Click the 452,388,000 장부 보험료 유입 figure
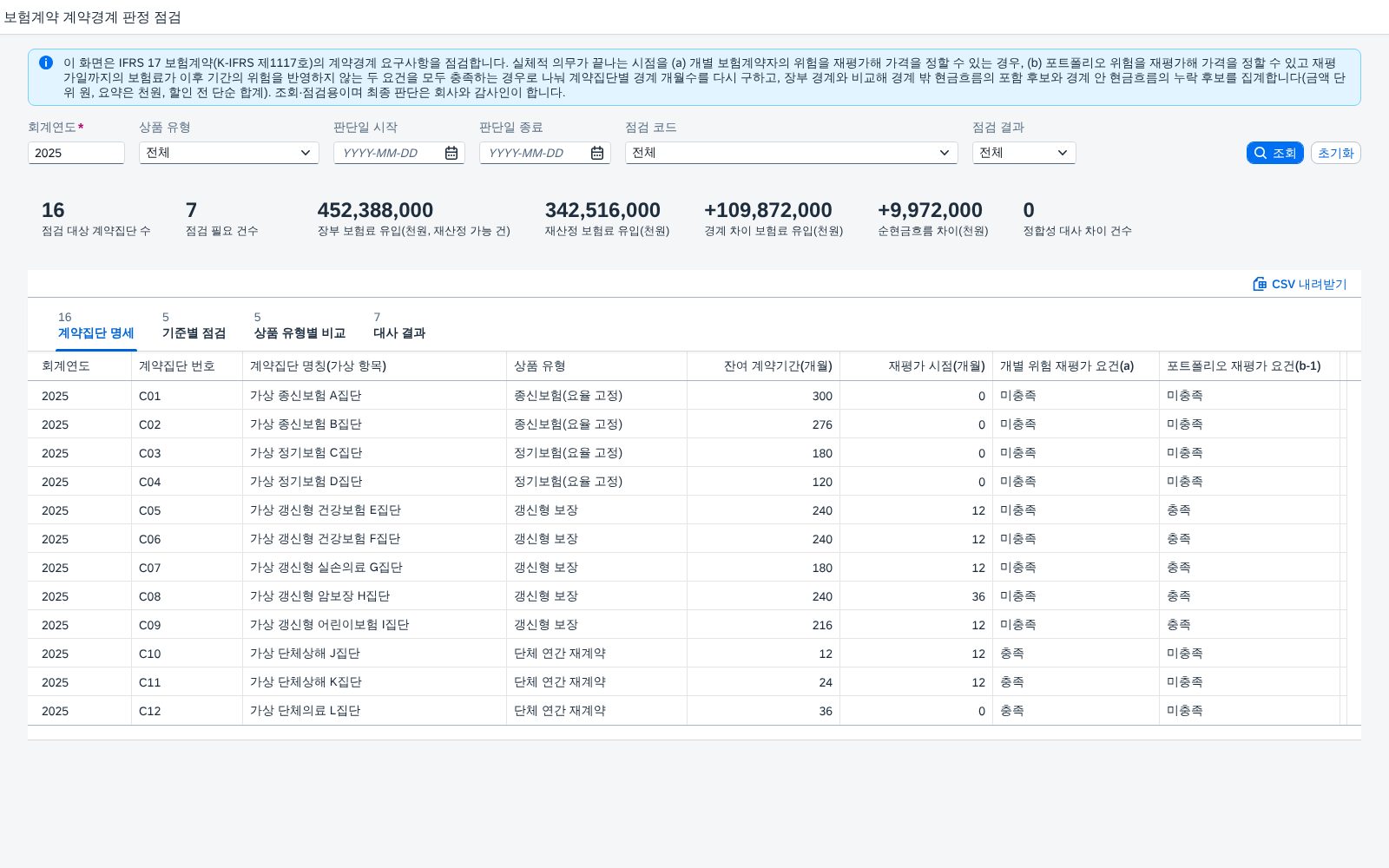1389x868 pixels. (x=375, y=210)
